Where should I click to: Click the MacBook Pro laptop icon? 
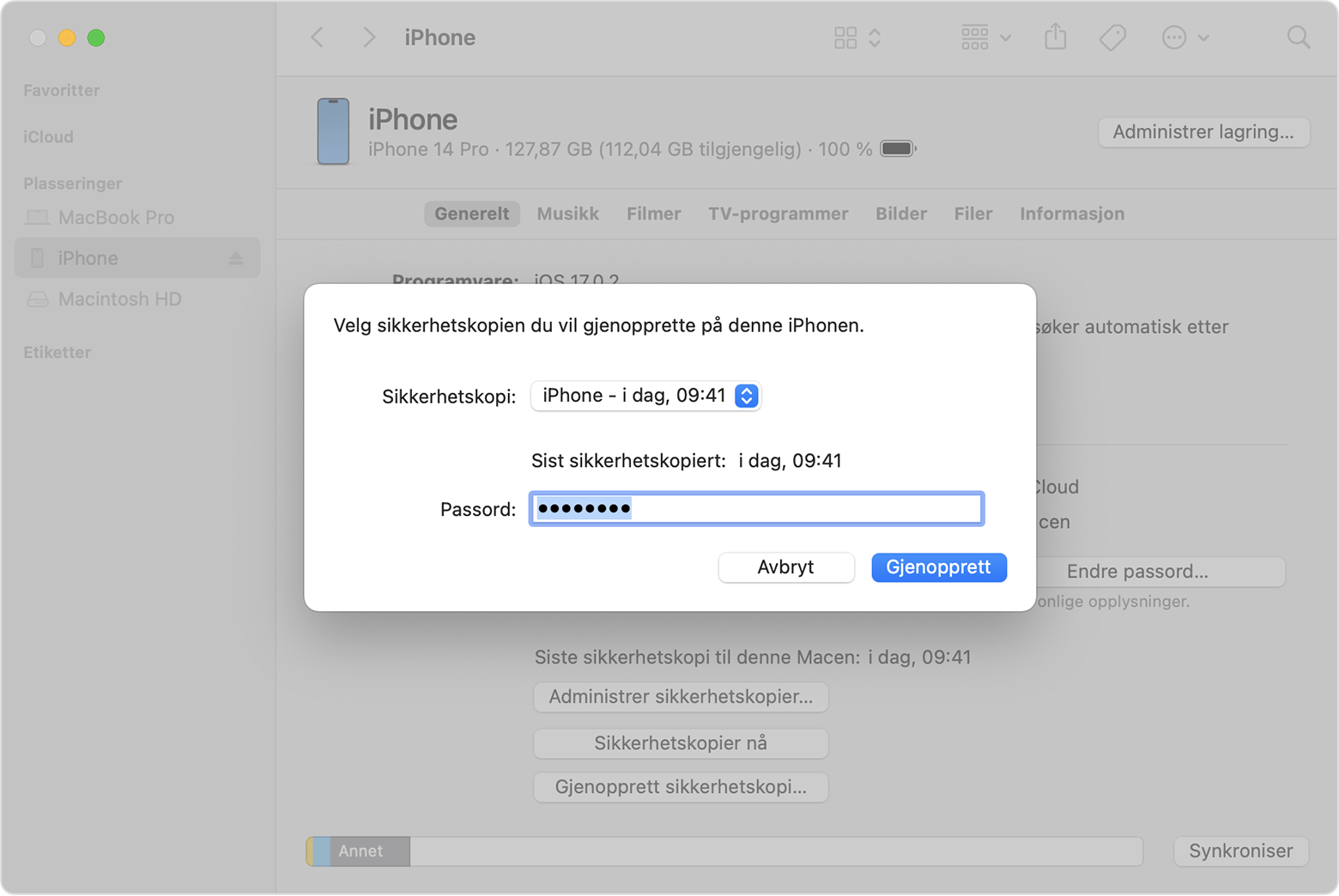(x=37, y=218)
